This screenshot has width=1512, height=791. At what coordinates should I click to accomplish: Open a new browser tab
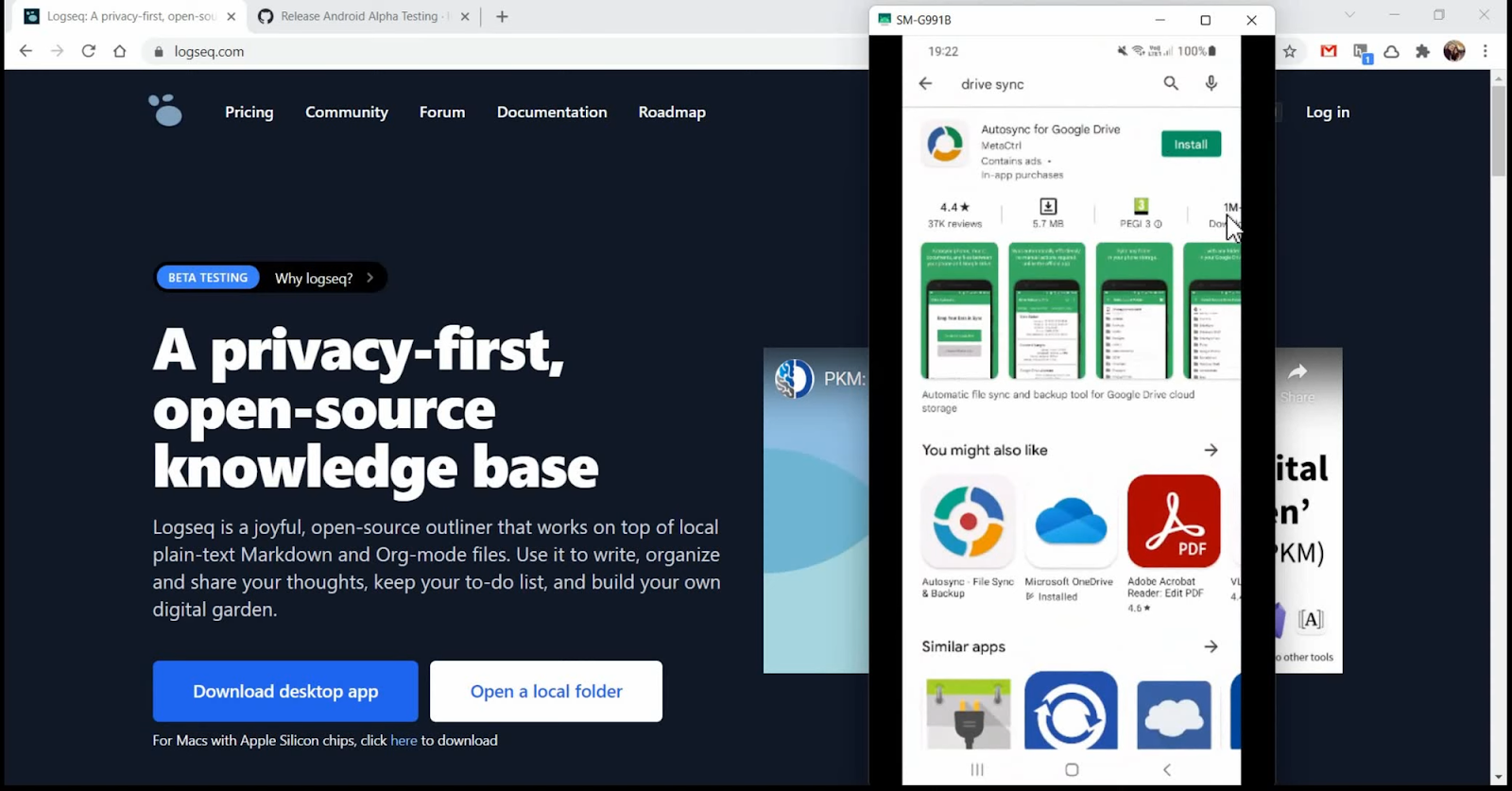click(502, 16)
